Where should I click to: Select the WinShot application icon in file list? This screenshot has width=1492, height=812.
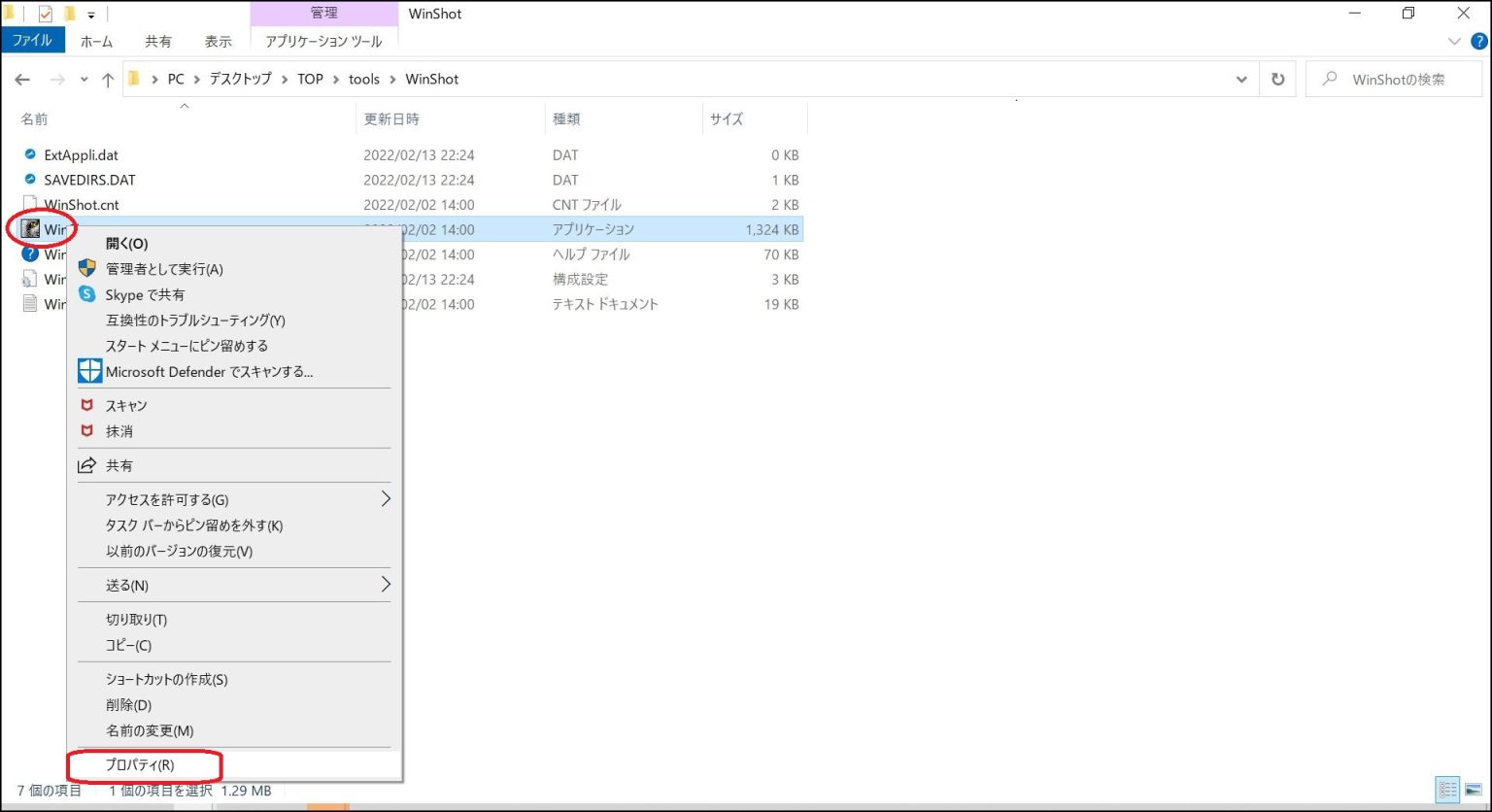pyautogui.click(x=29, y=228)
